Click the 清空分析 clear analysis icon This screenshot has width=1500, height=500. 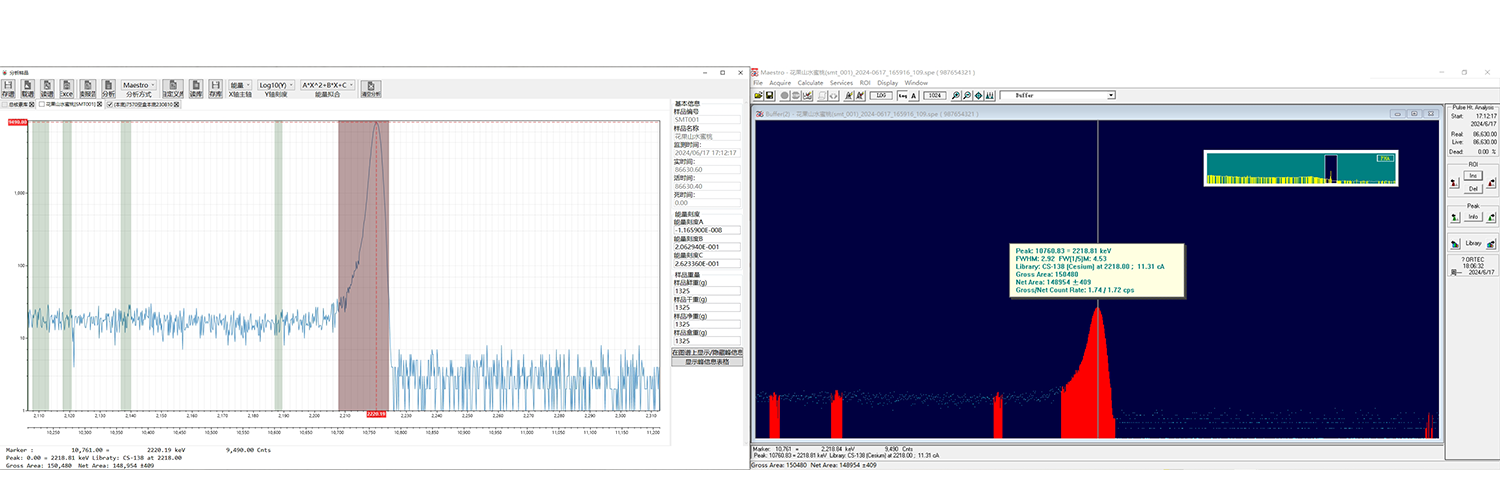pos(371,89)
